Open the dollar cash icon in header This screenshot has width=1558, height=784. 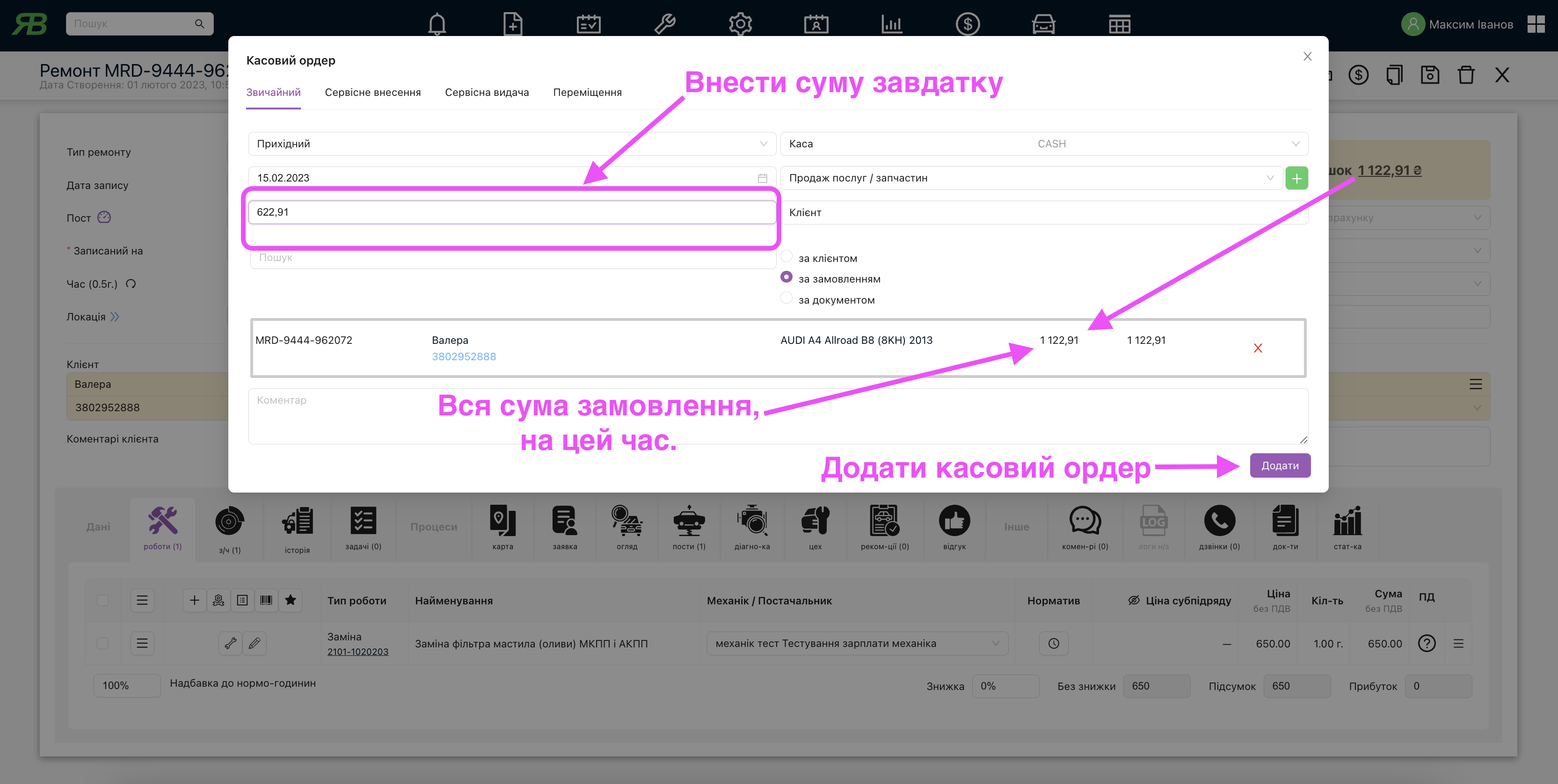[x=967, y=24]
